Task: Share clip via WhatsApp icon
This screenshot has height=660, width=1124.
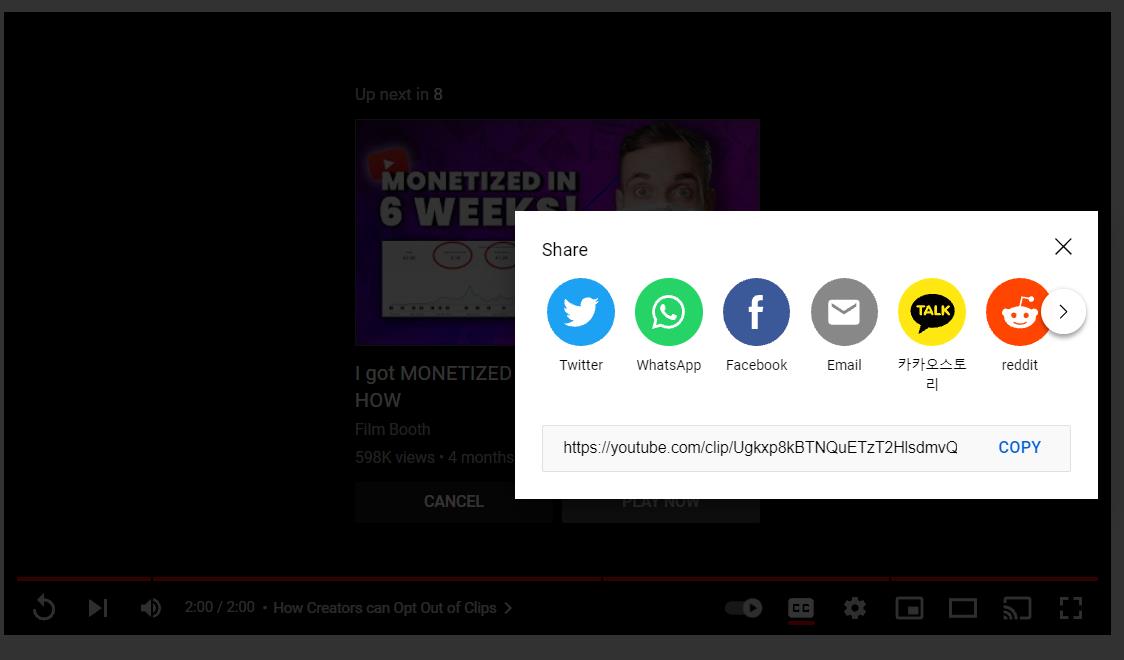Action: 668,312
